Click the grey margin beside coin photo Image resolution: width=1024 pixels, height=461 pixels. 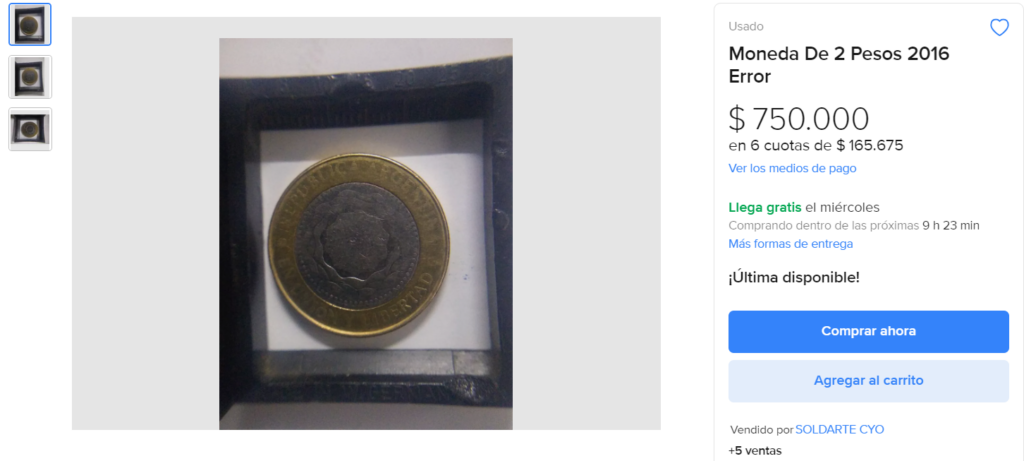[x=145, y=223]
